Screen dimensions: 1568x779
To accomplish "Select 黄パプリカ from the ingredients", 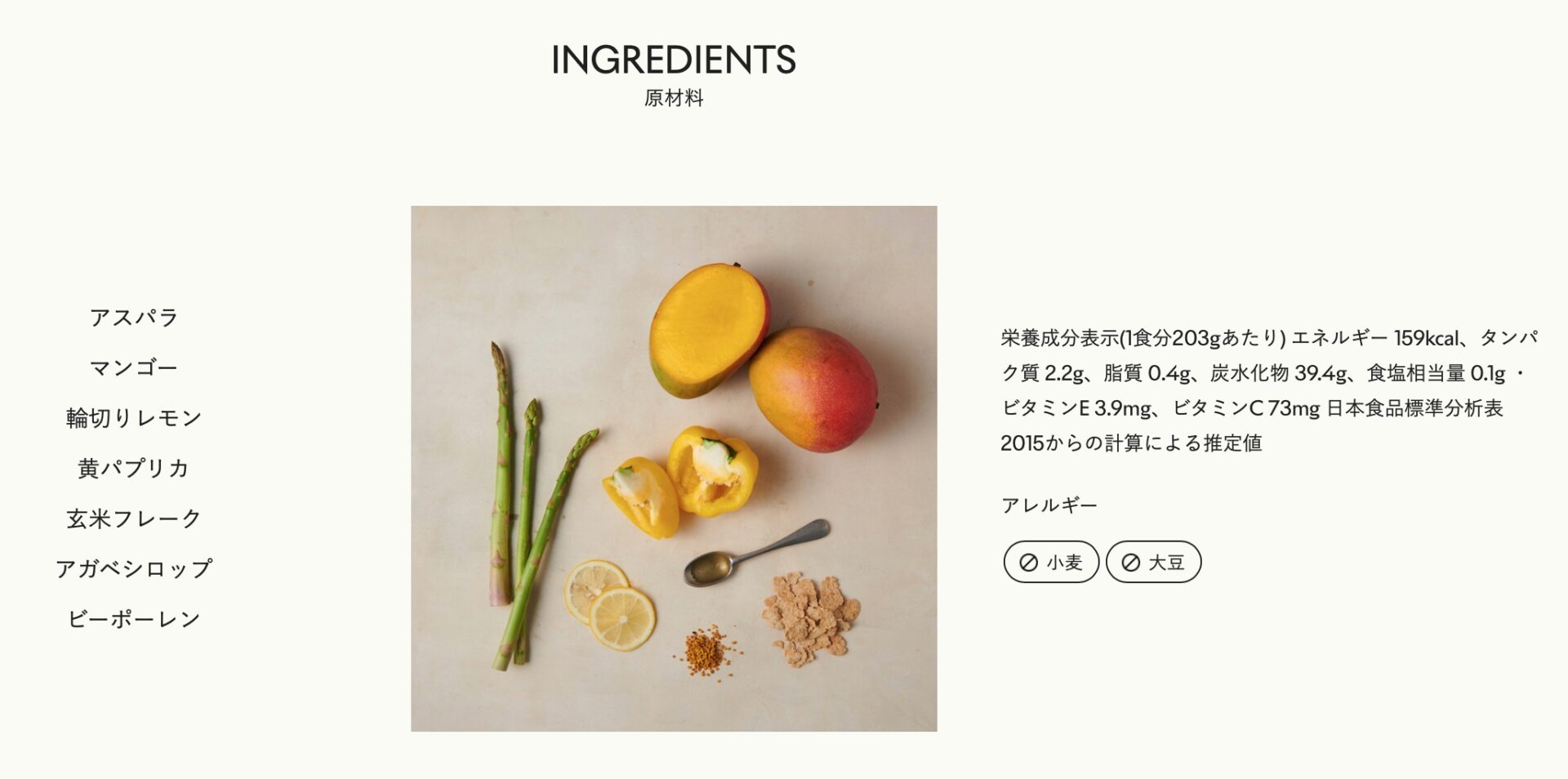I will coord(134,468).
